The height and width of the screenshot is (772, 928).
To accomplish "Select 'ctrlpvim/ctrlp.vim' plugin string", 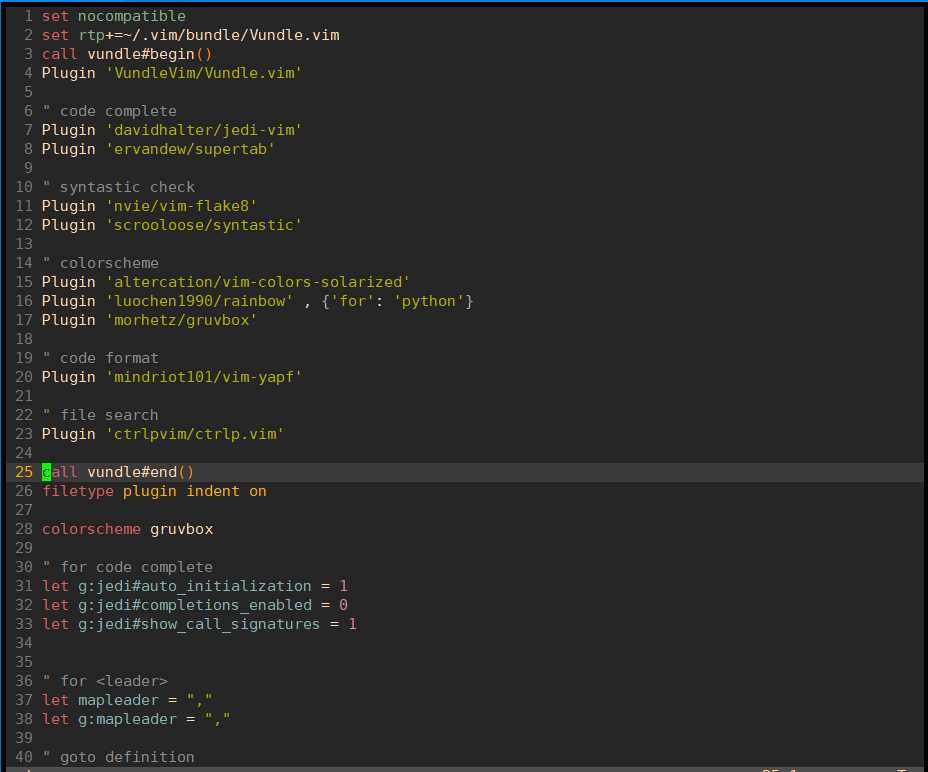I will 195,434.
